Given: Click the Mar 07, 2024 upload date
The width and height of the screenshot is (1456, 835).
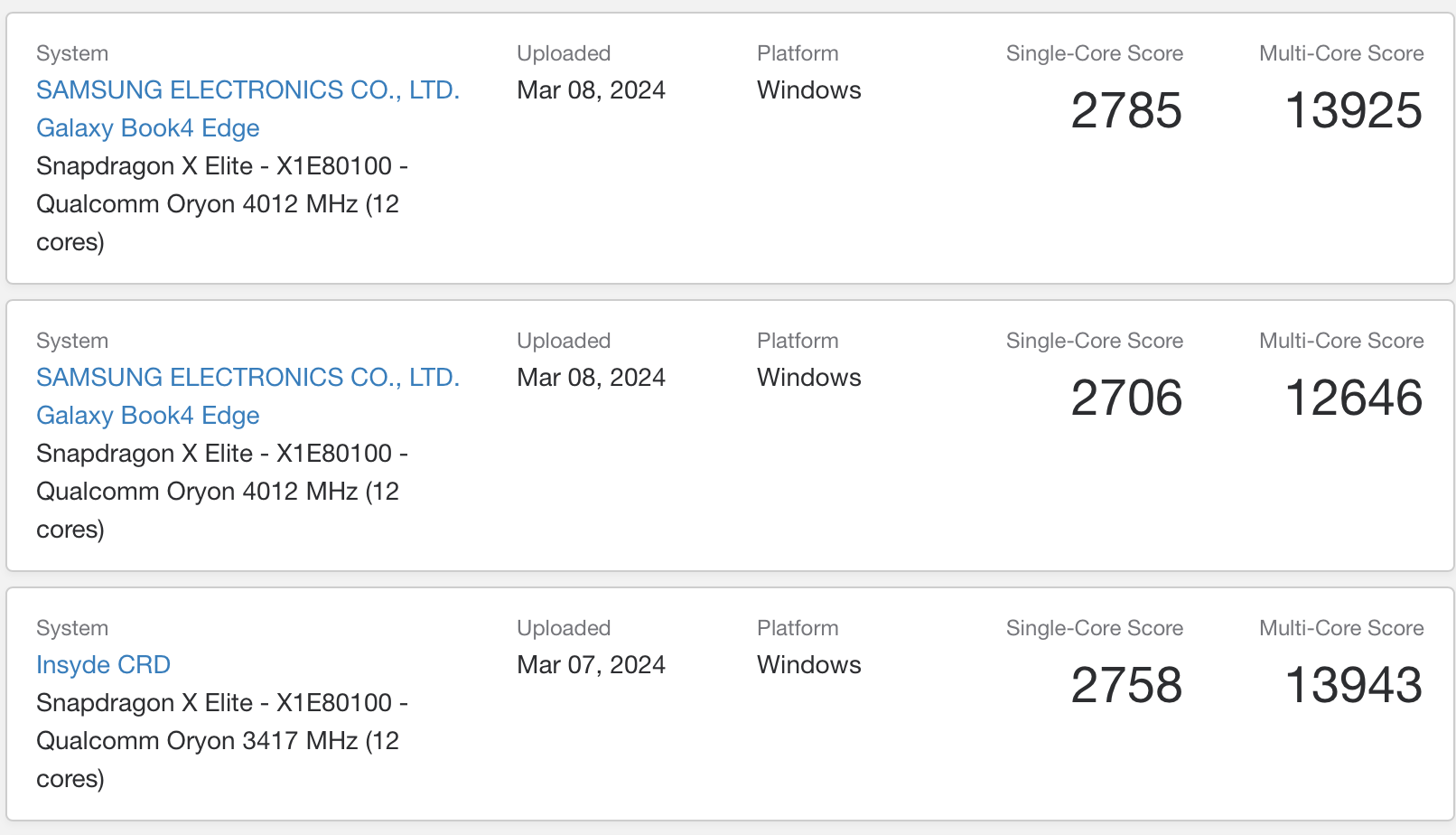Looking at the screenshot, I should click(591, 665).
